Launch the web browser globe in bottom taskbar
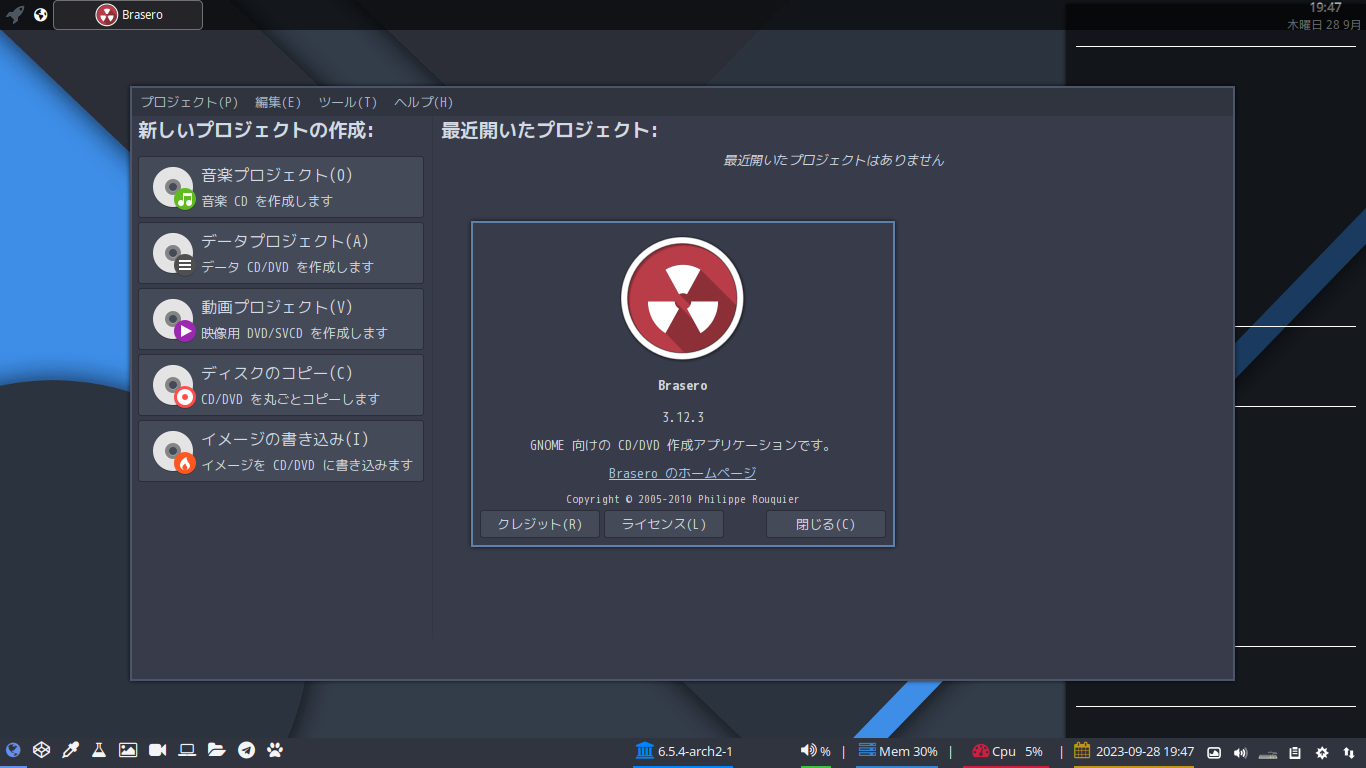 coord(13,750)
